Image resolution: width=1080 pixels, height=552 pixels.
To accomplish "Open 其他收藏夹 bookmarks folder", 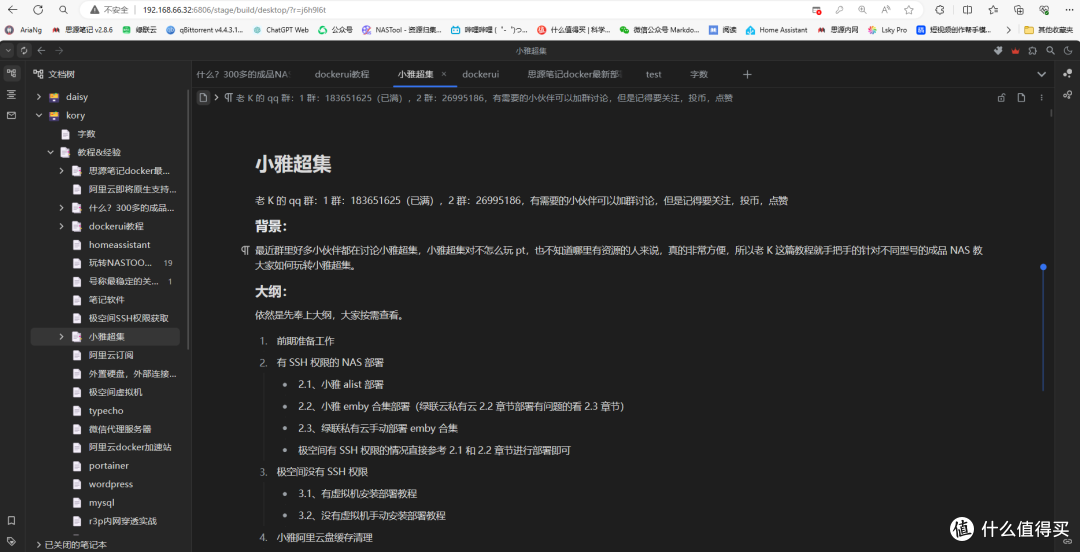I will click(x=1048, y=30).
